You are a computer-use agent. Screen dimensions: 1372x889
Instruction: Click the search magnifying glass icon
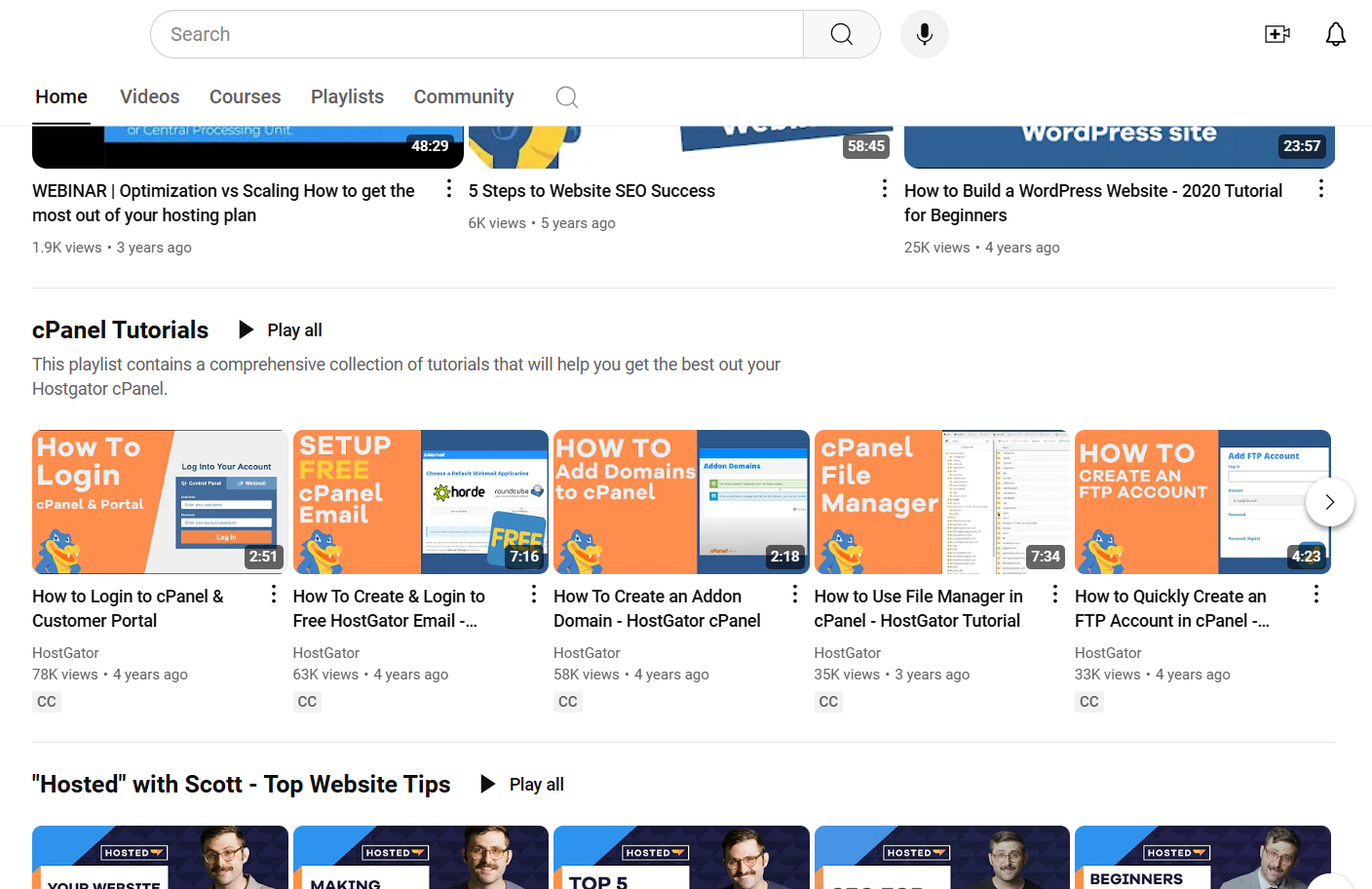tap(841, 33)
